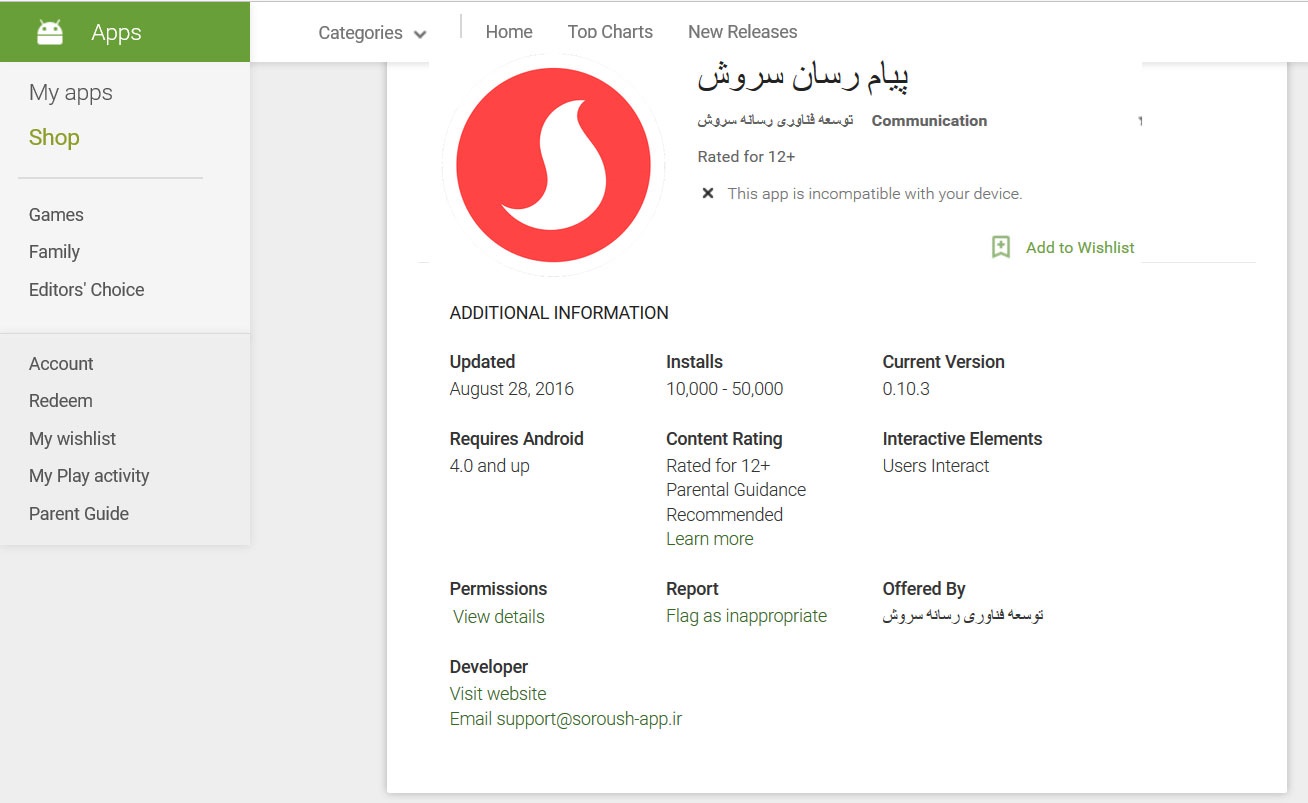Click Flag as inappropriate

[x=746, y=616]
